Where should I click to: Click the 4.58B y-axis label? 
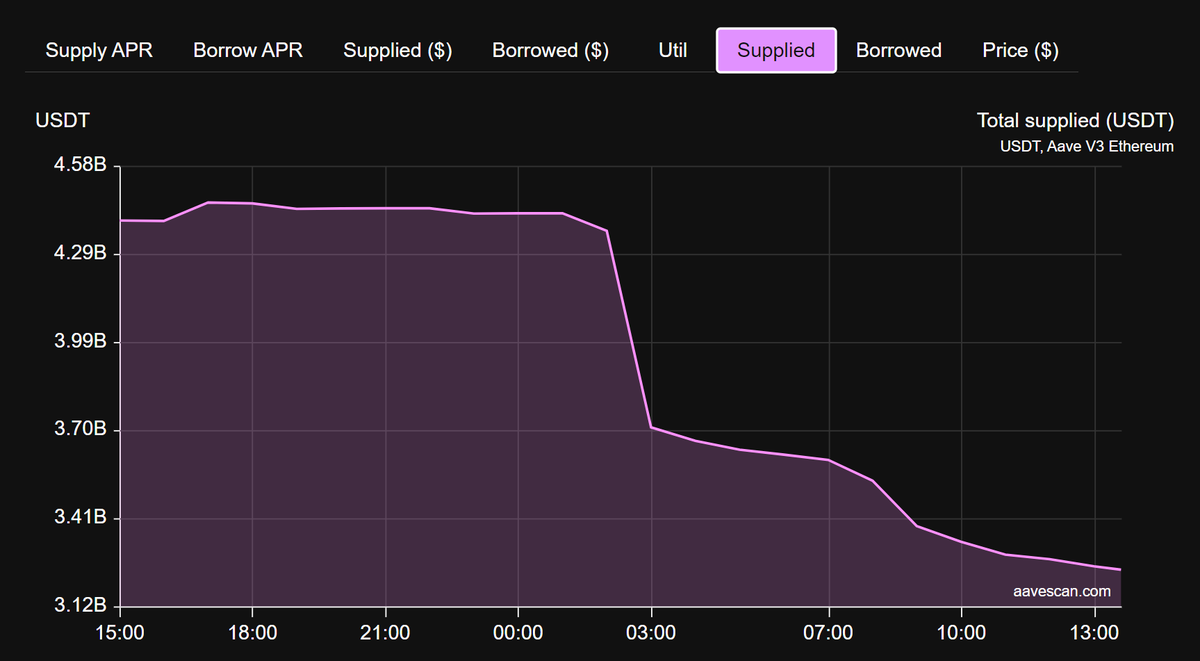(x=81, y=165)
